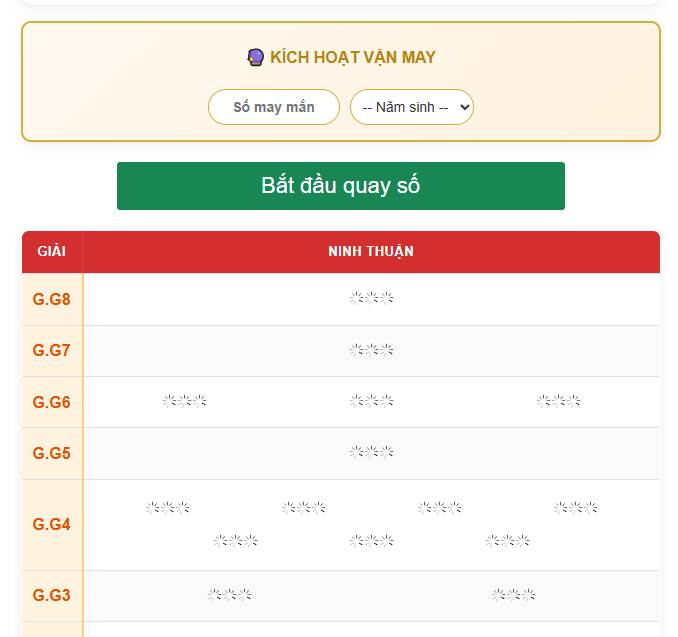Select the G.G7 prize label
The height and width of the screenshot is (637, 678).
click(x=51, y=350)
